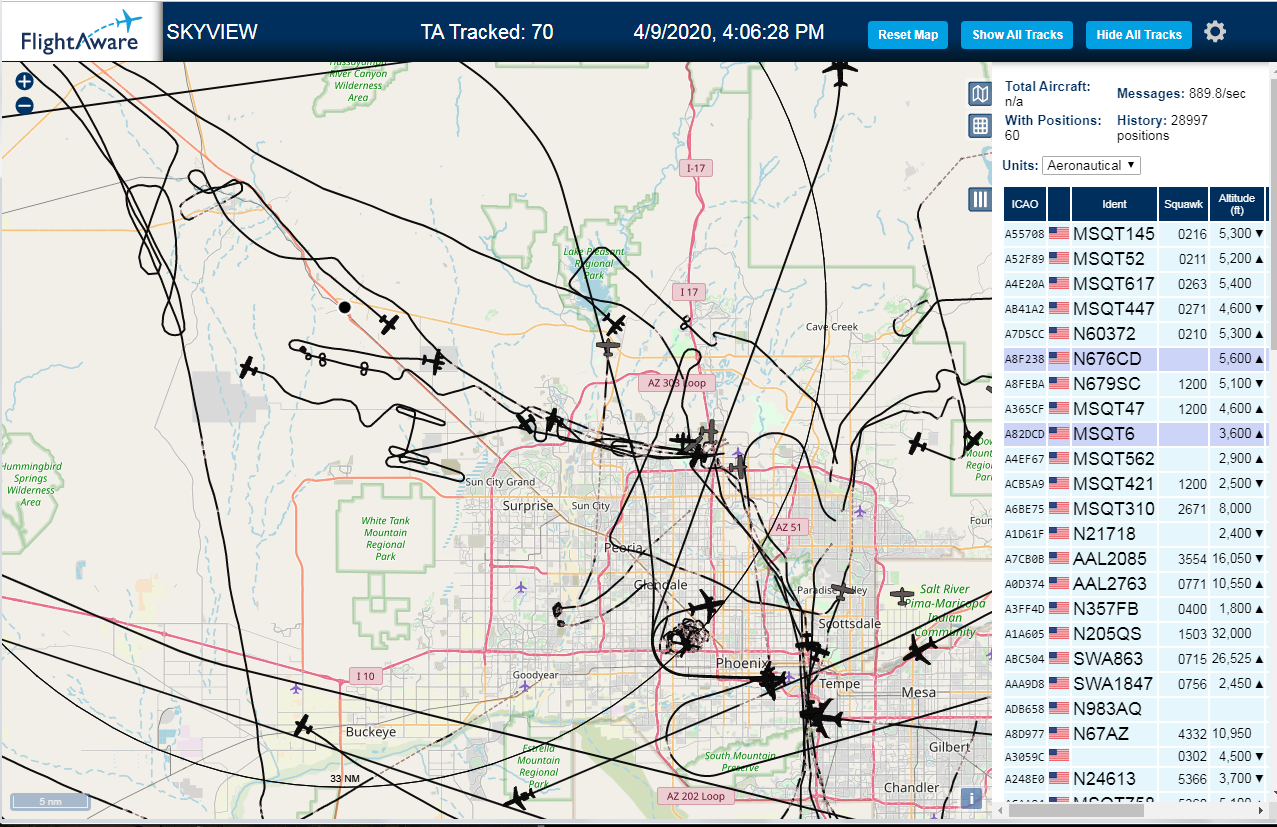Select the MSQT421 row

coord(1135,484)
